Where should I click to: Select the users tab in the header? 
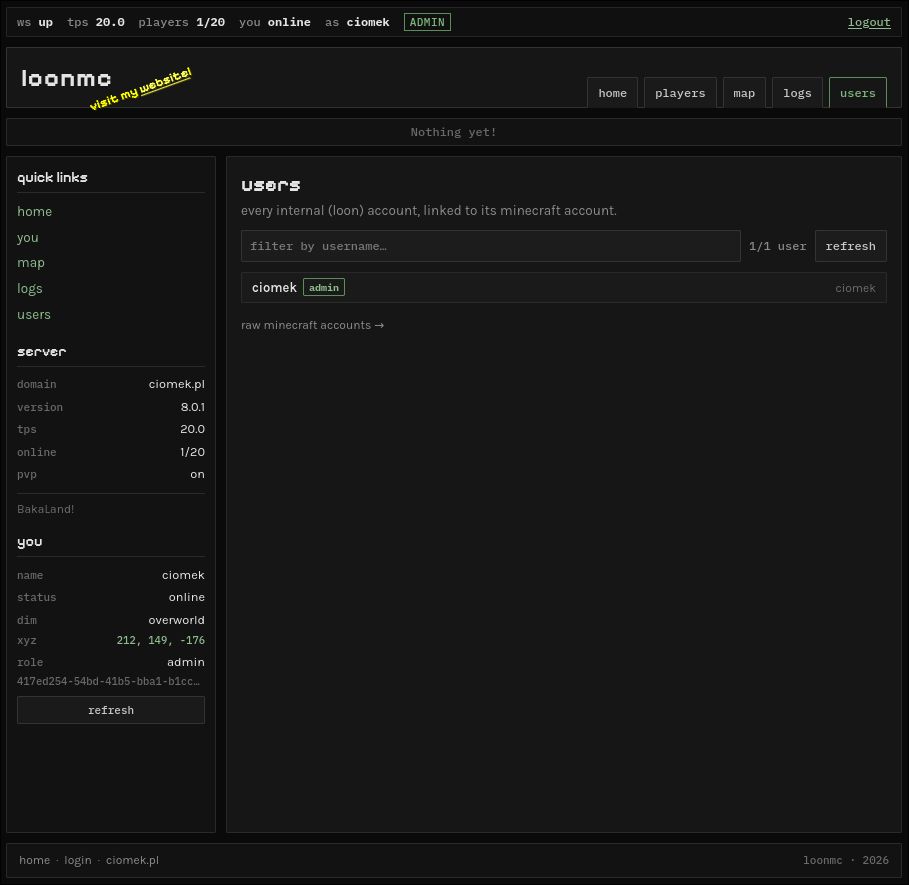pos(857,93)
